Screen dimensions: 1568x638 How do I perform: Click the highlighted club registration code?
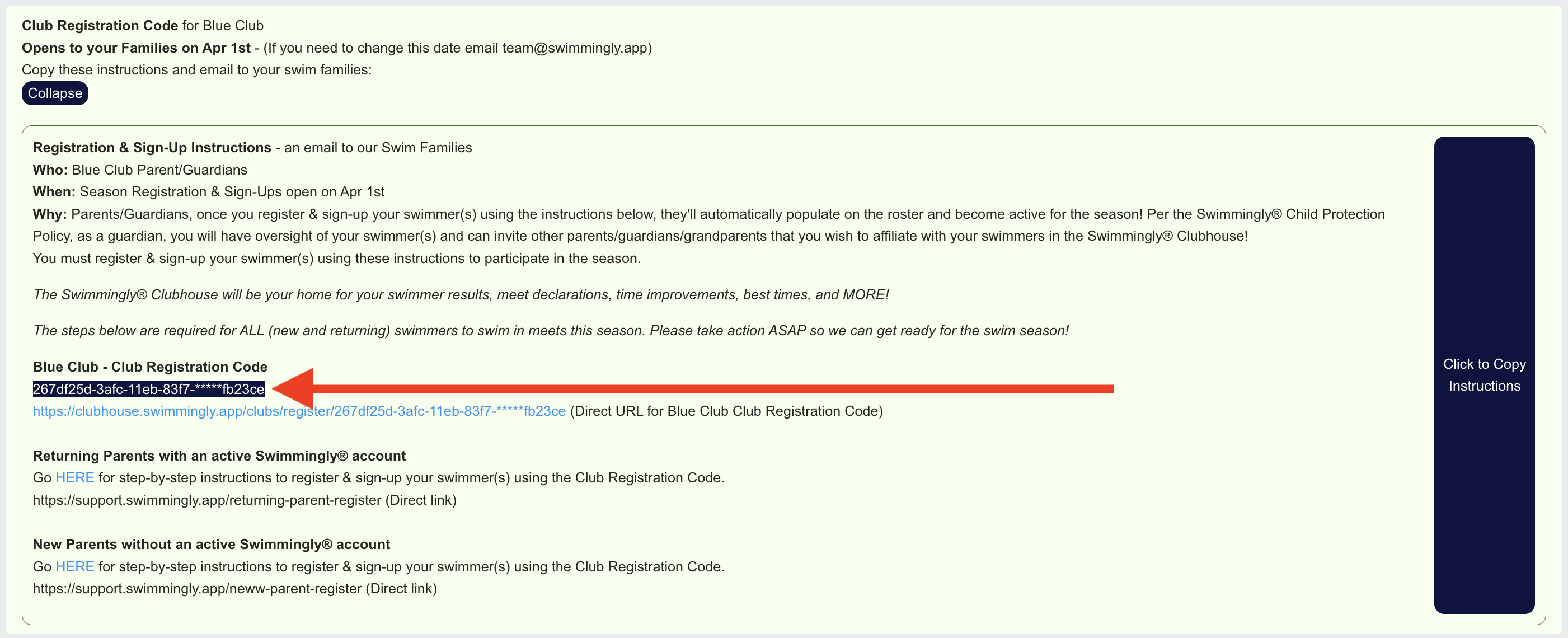pos(148,389)
